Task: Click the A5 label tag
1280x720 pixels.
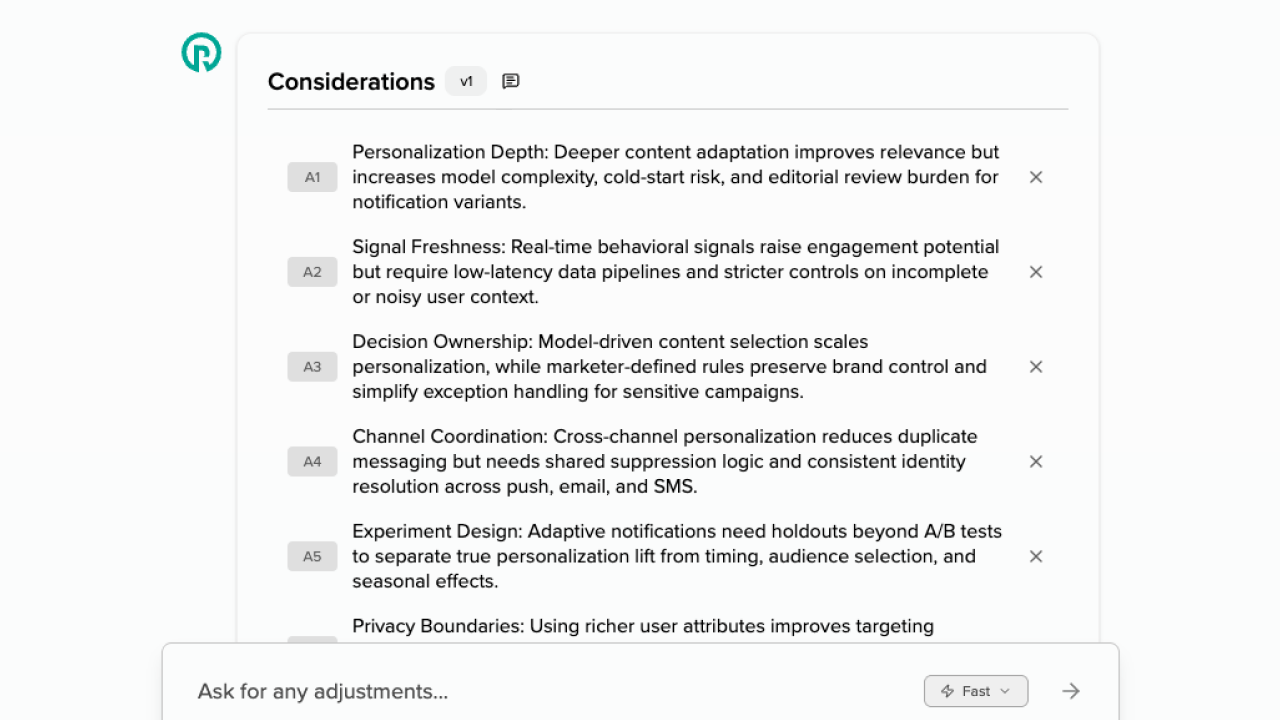Action: [x=313, y=557]
